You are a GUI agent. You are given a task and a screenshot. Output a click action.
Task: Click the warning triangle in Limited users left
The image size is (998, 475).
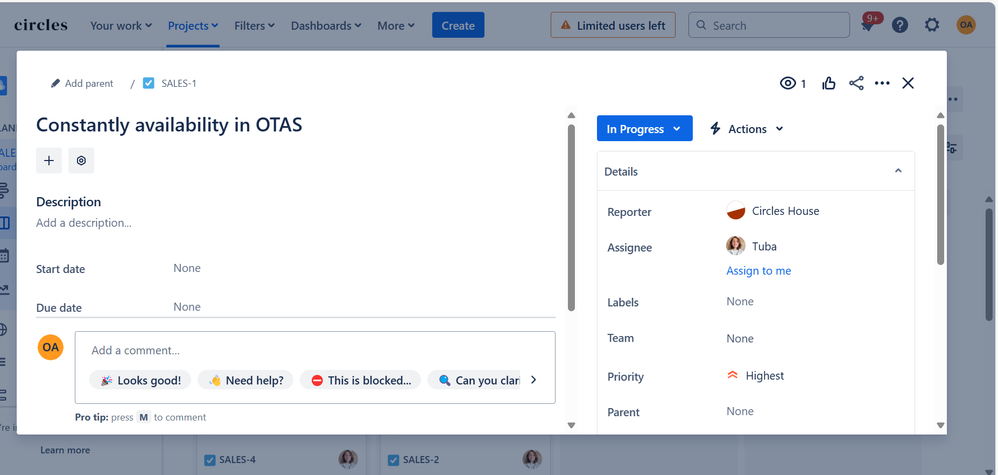(566, 25)
